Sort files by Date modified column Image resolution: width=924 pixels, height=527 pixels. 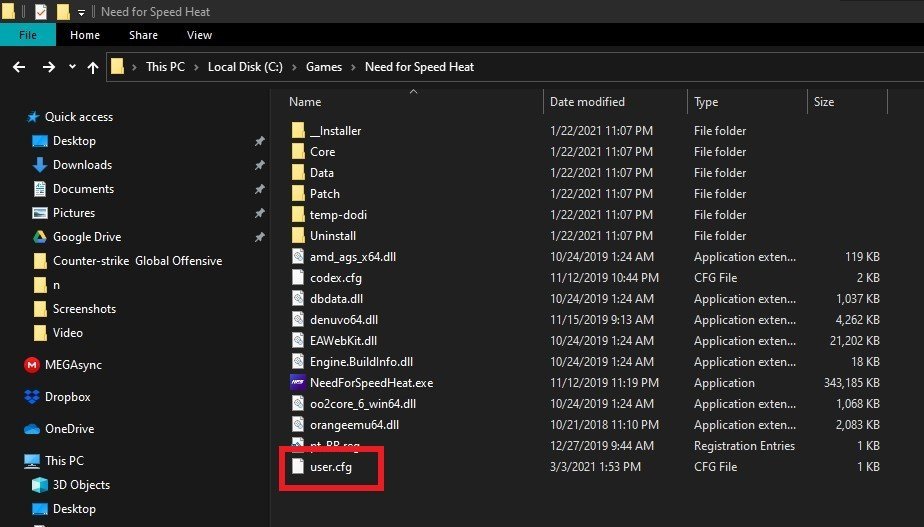(x=587, y=102)
